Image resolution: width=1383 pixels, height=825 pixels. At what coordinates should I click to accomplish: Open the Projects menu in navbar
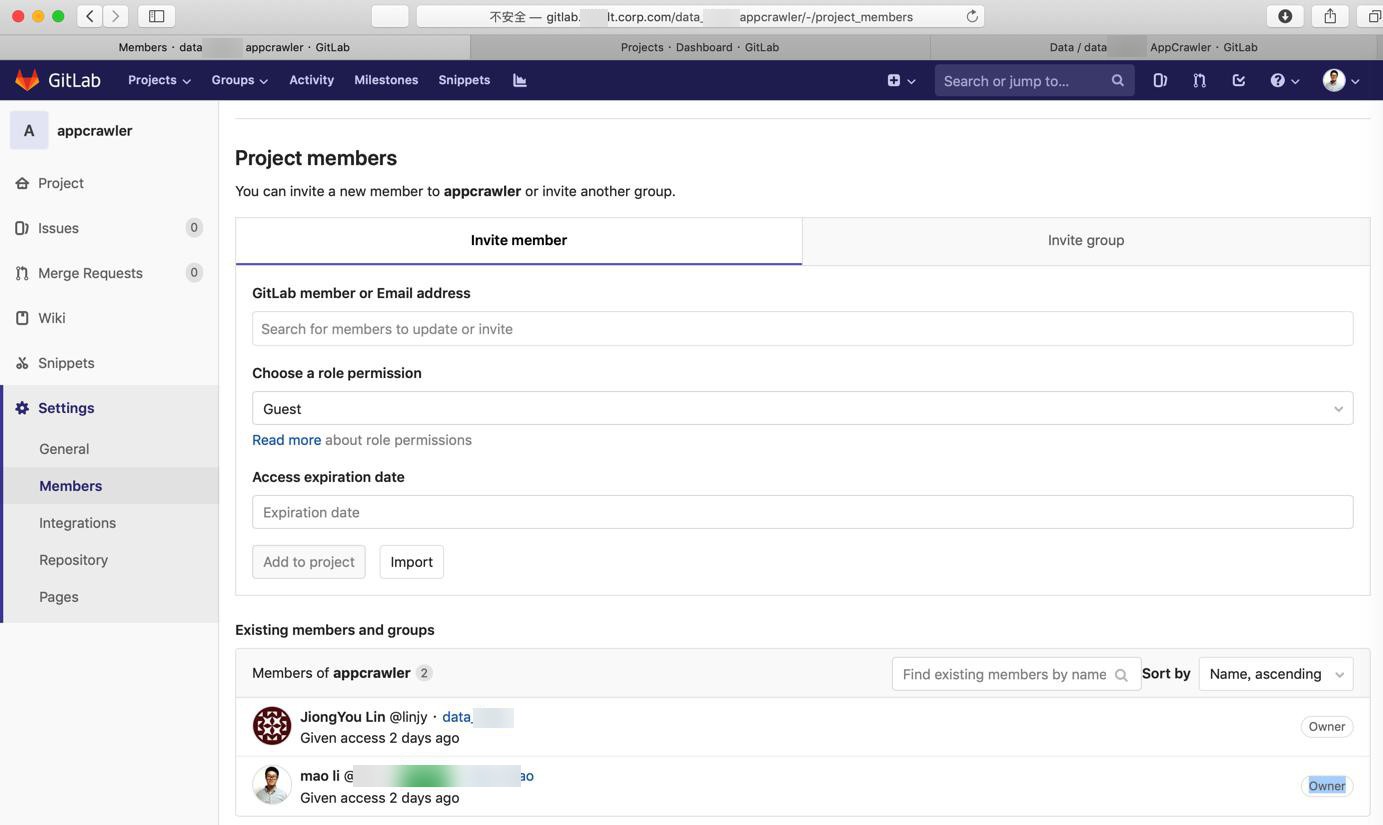[x=159, y=80]
